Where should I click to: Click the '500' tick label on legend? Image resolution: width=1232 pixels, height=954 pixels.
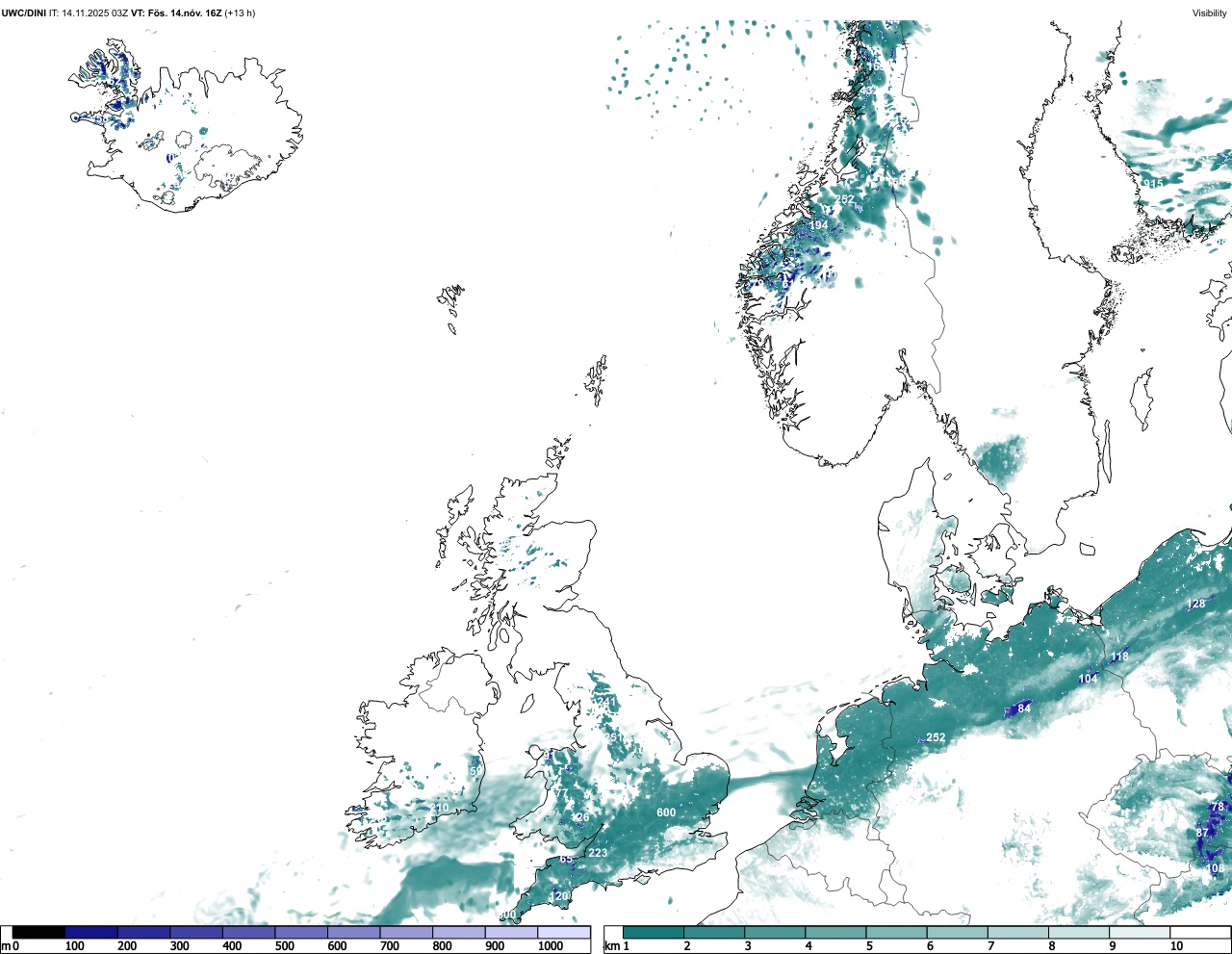284,946
